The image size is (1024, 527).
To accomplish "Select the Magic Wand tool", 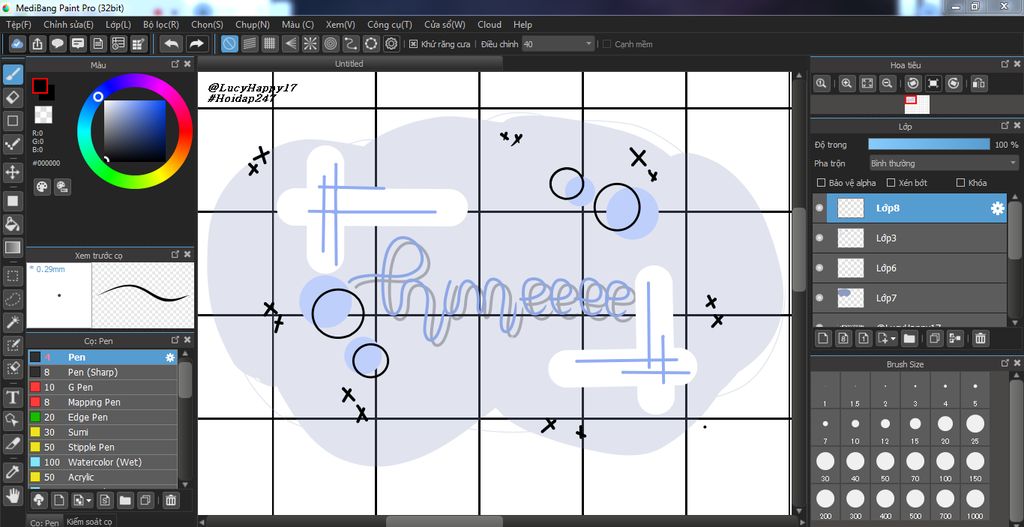I will [12, 322].
